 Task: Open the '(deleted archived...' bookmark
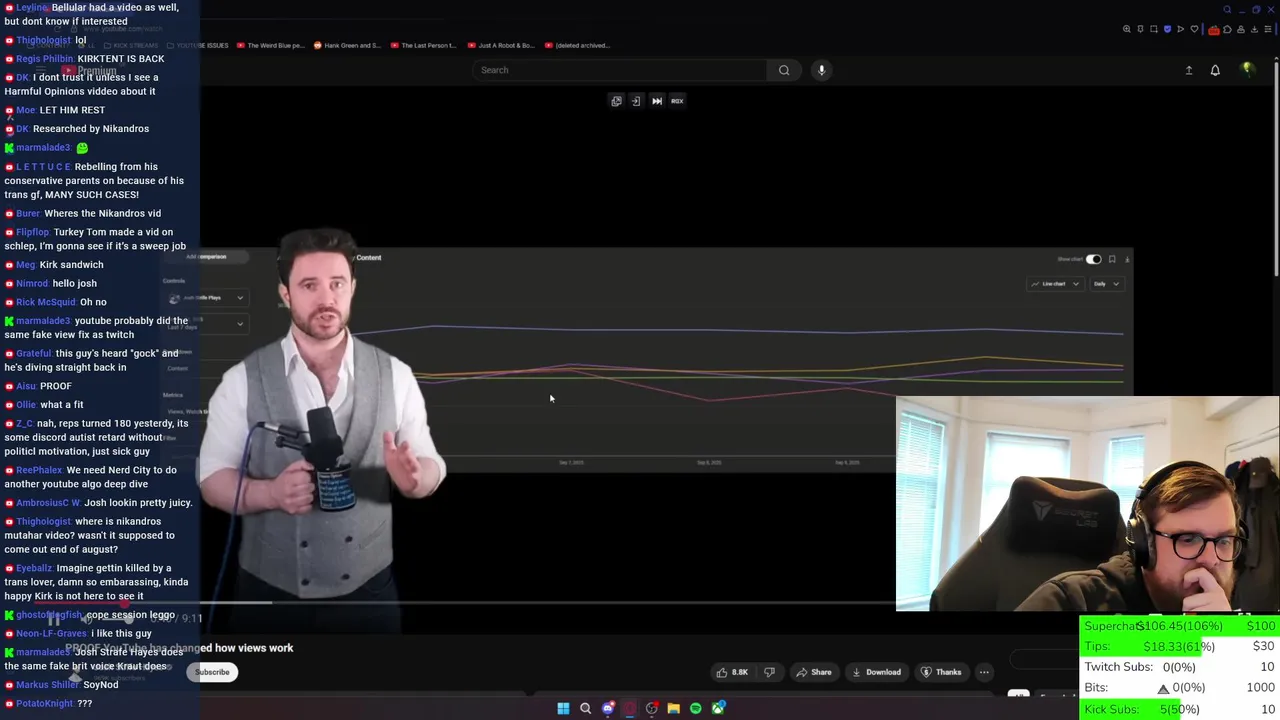click(577, 45)
